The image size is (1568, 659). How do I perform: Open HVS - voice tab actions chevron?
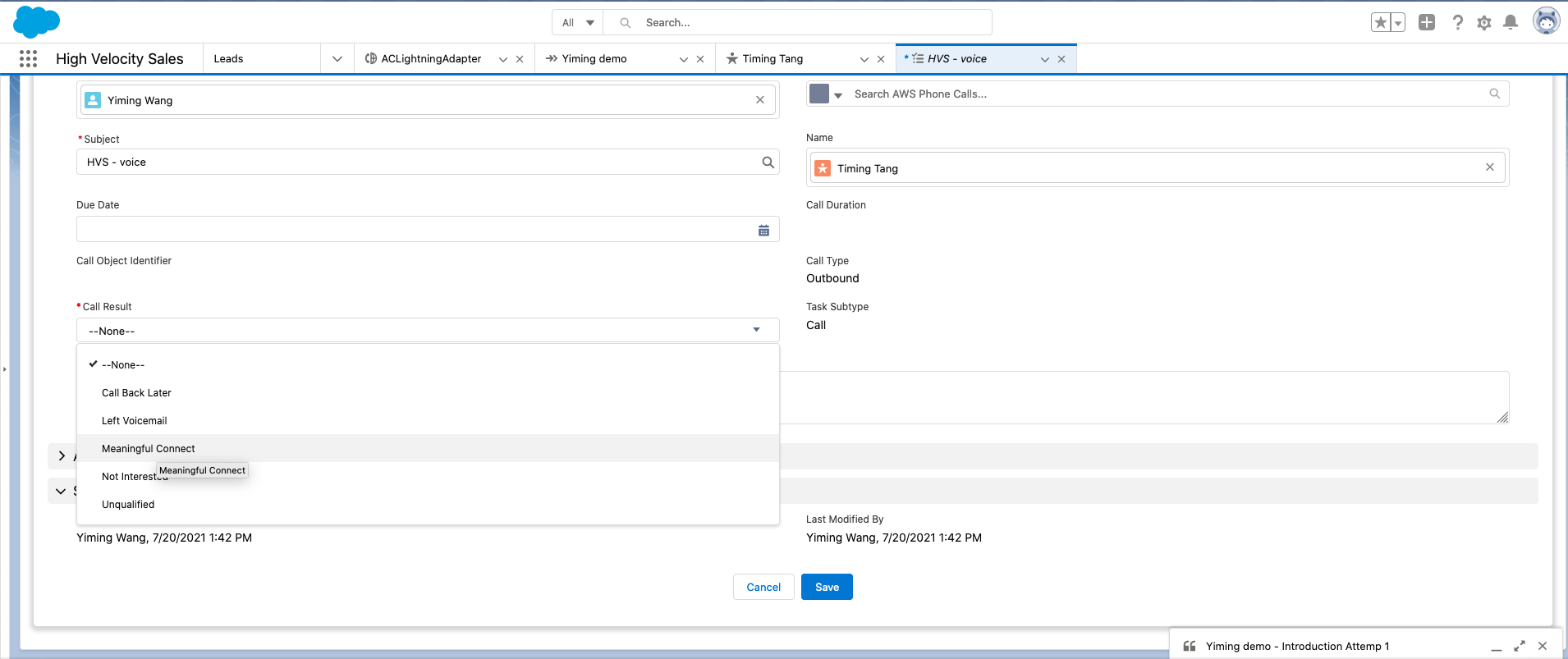coord(1045,59)
